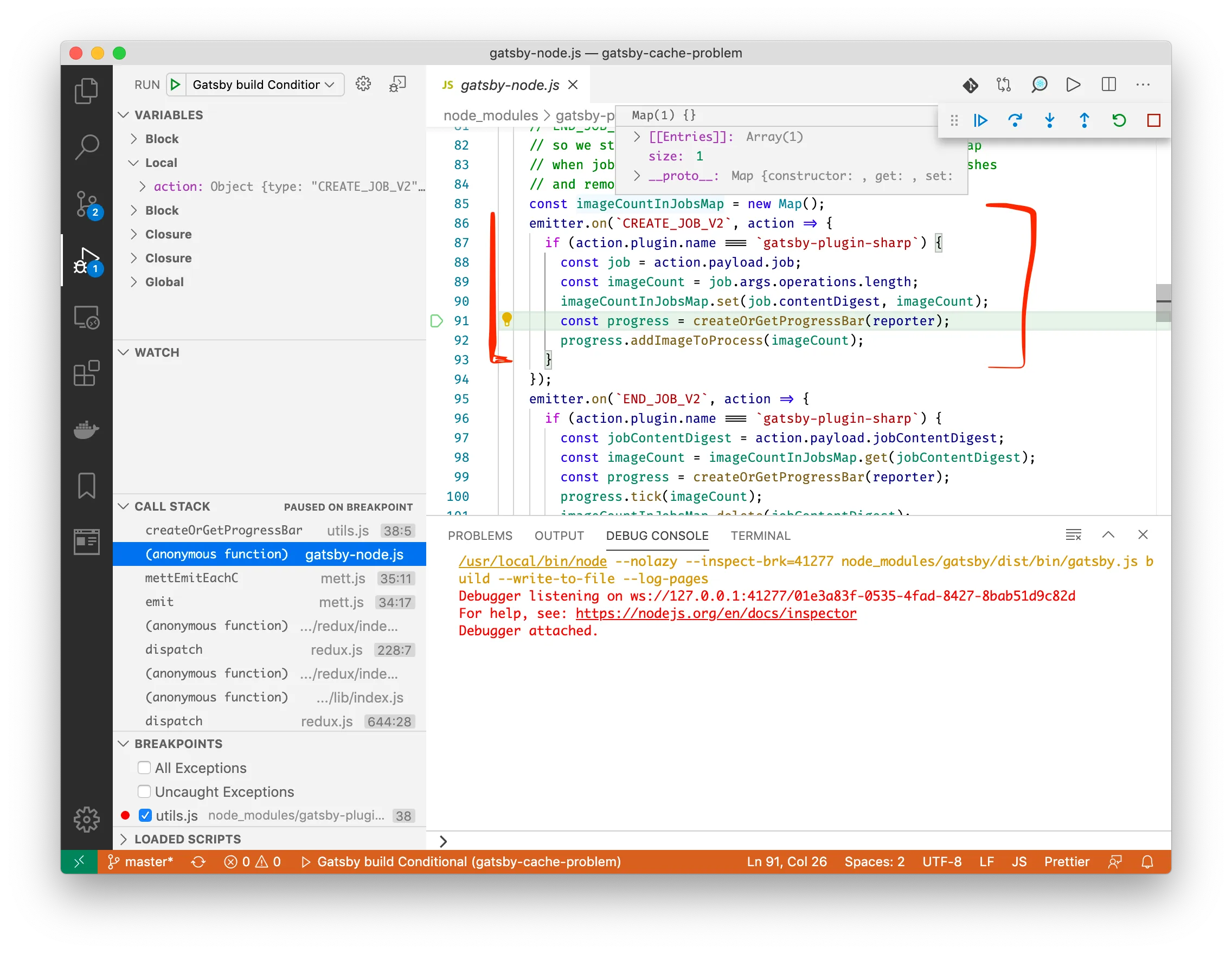Expand the Global scope
Image resolution: width=1232 pixels, height=954 pixels.
[134, 281]
